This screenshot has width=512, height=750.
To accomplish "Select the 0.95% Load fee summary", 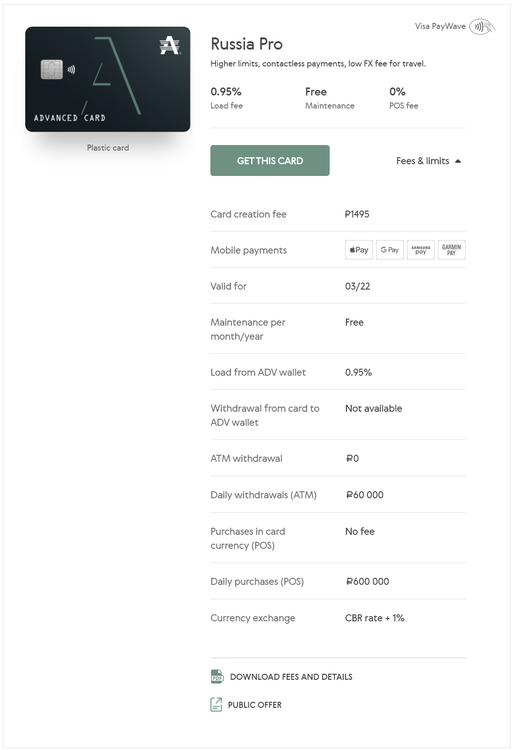I will coord(226,98).
